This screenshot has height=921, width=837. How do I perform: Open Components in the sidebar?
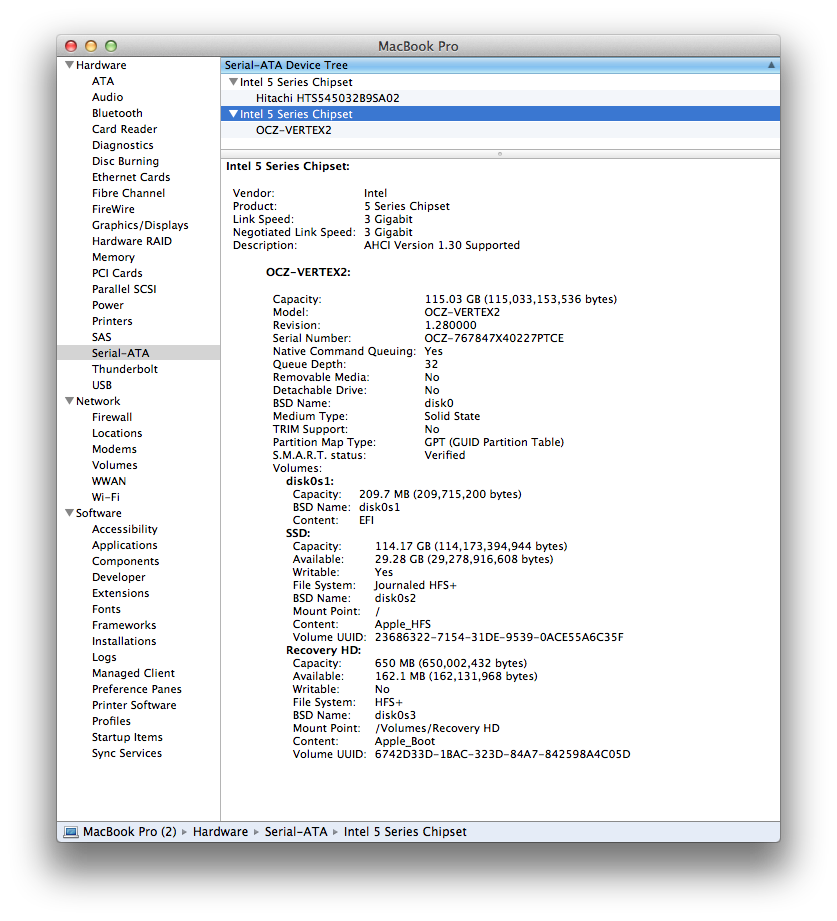pyautogui.click(x=125, y=561)
